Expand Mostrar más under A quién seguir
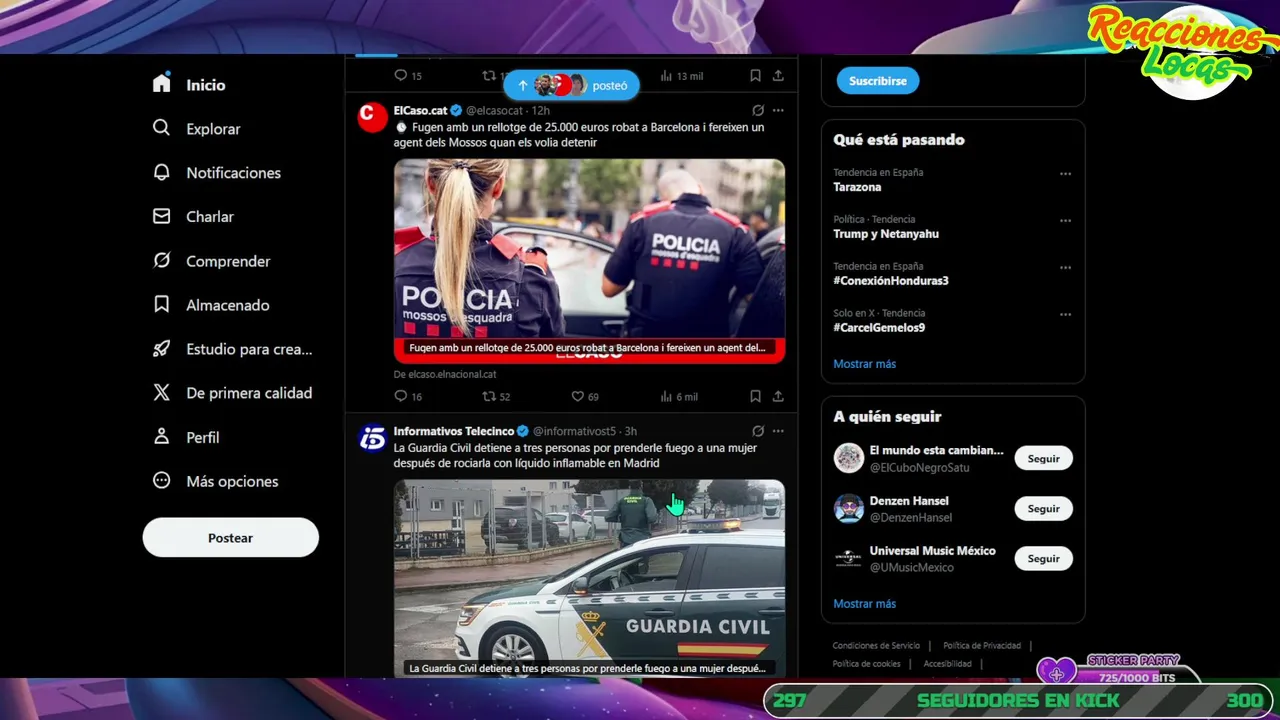The height and width of the screenshot is (720, 1280). 864,604
